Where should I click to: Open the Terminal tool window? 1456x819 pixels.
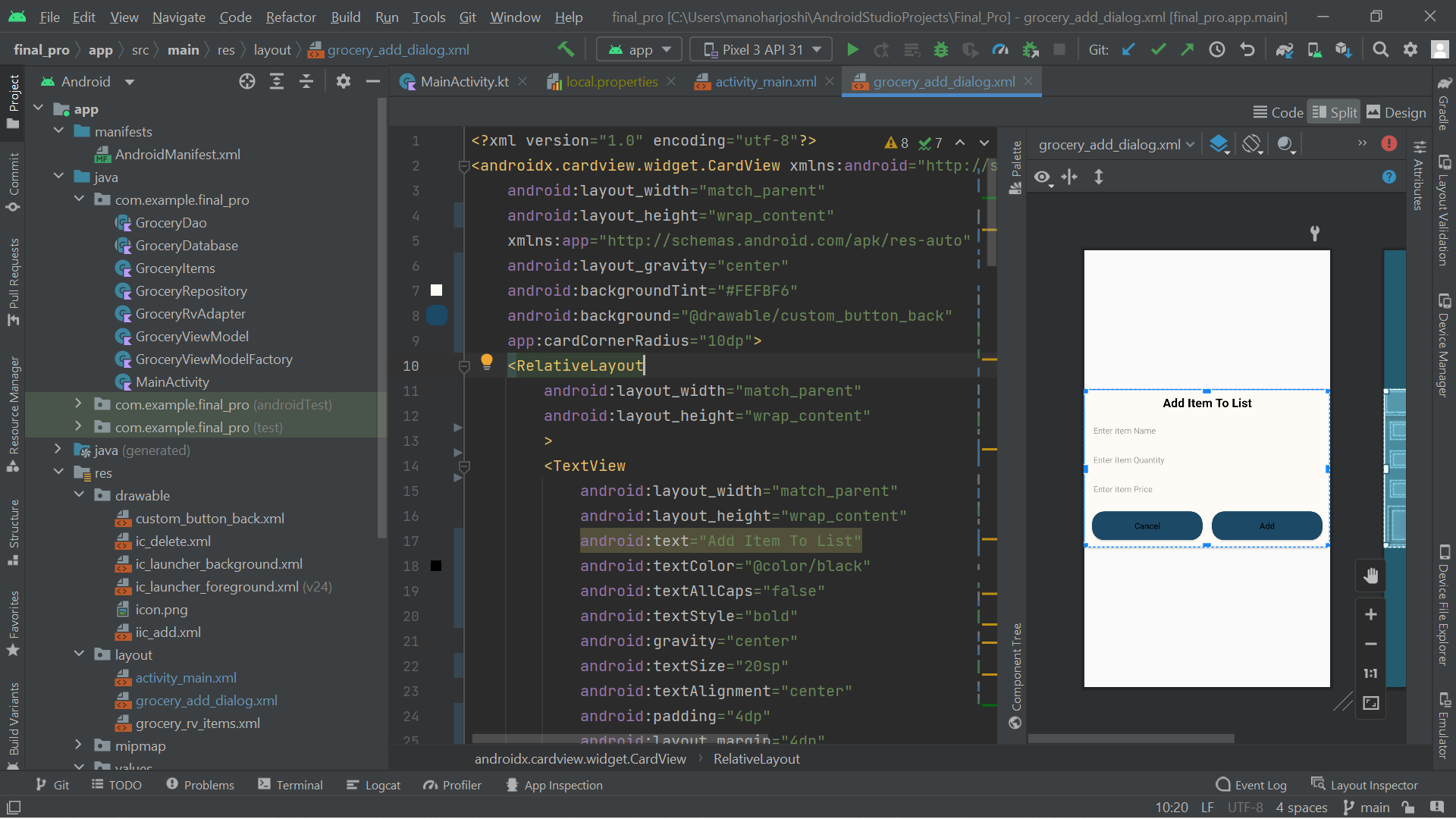(290, 785)
